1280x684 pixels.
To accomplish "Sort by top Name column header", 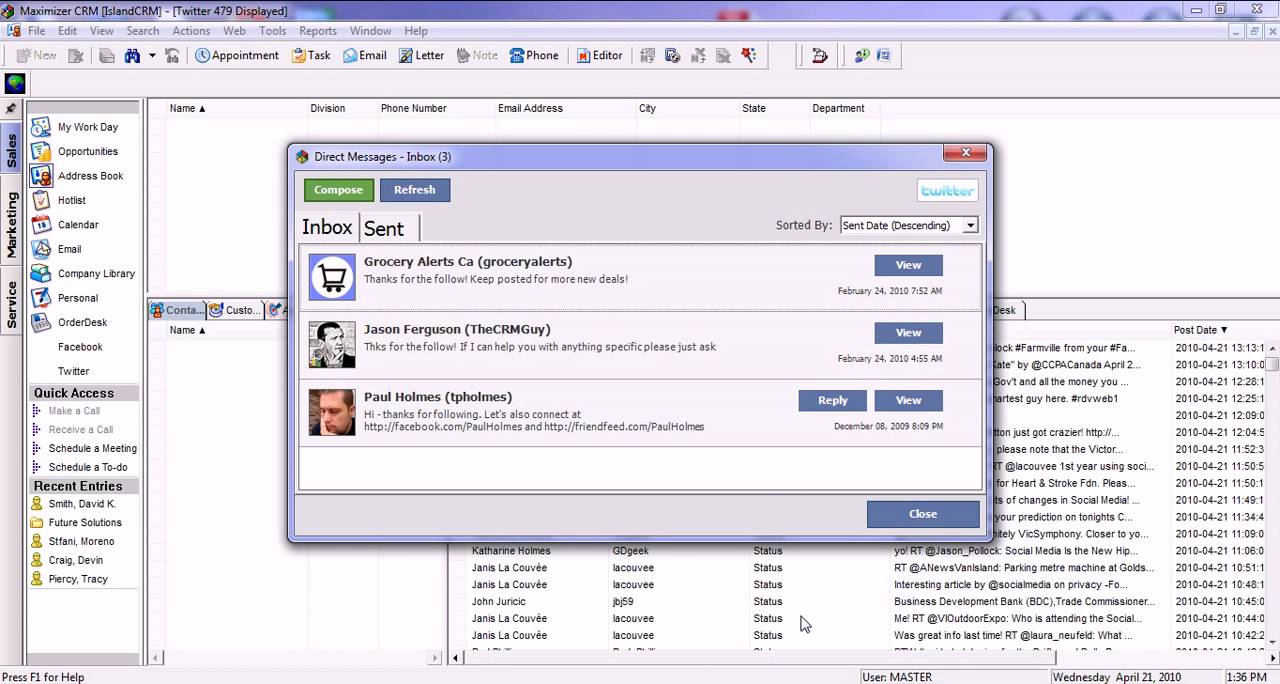I will [187, 108].
